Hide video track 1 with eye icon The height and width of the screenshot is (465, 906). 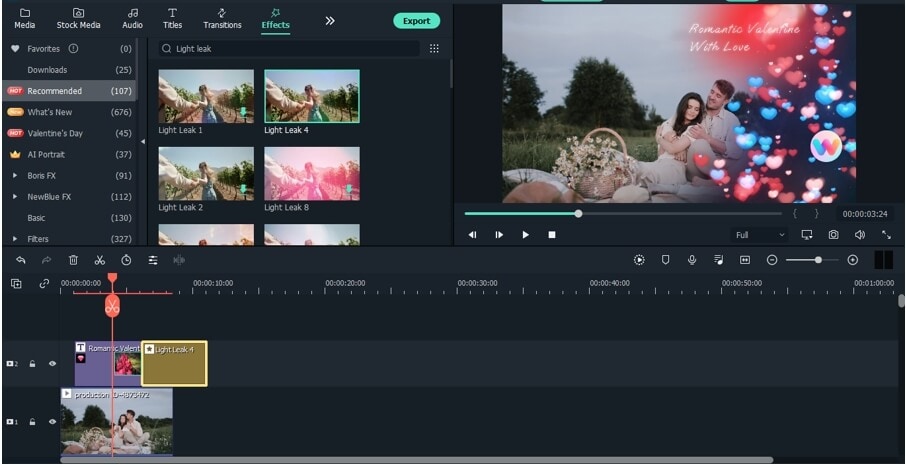[53, 422]
